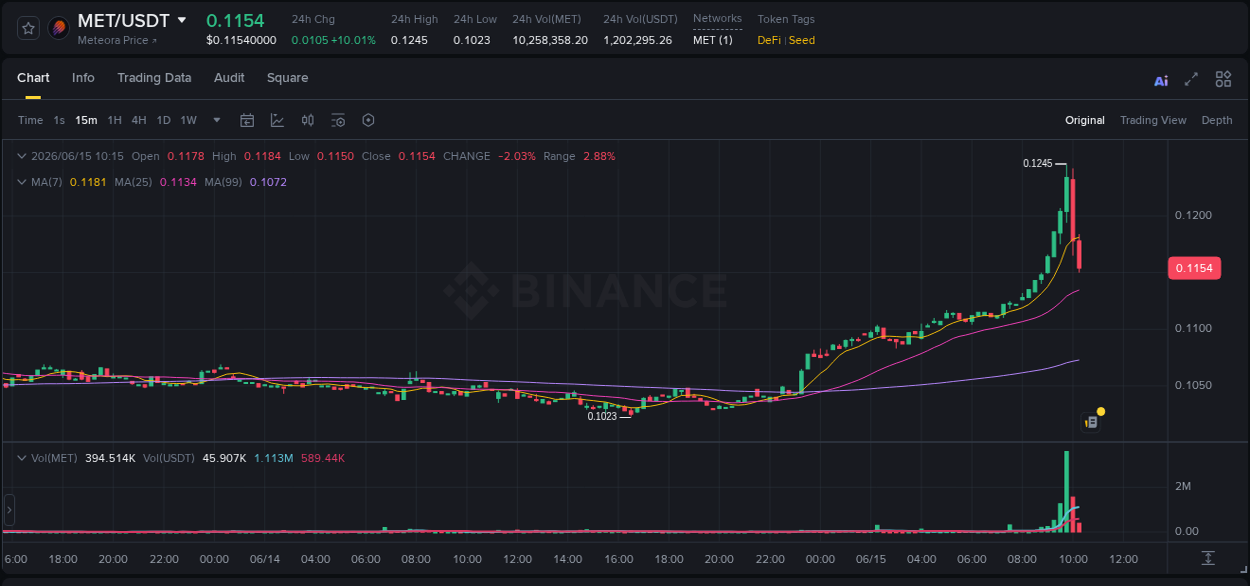Click the Seed token tag
Image resolution: width=1250 pixels, height=586 pixels.
[802, 40]
